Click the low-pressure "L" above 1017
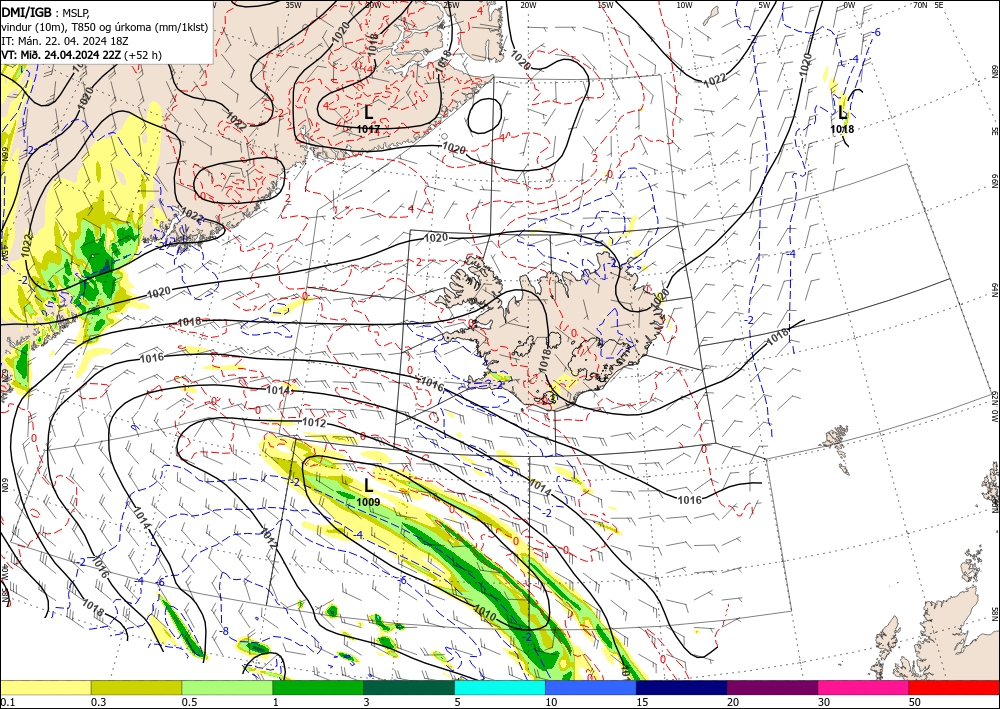 (368, 113)
